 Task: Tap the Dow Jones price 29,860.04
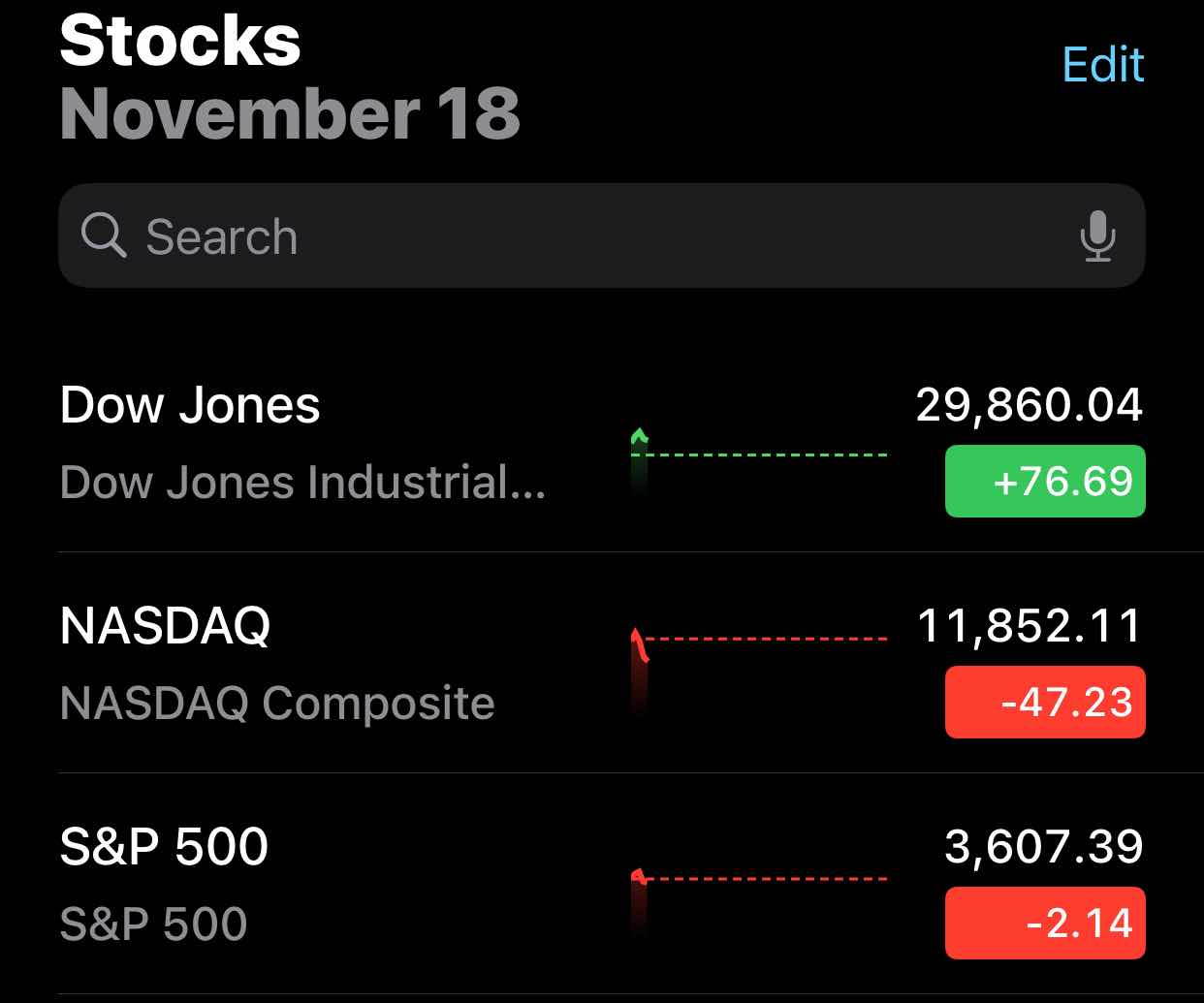1030,405
